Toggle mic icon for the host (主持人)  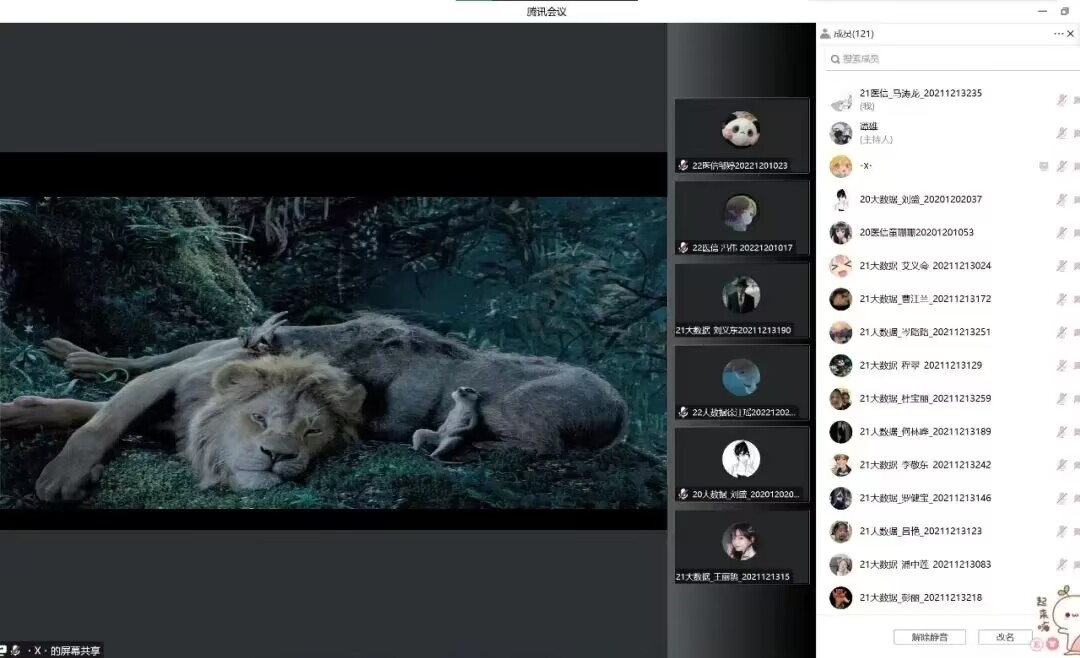(1061, 133)
